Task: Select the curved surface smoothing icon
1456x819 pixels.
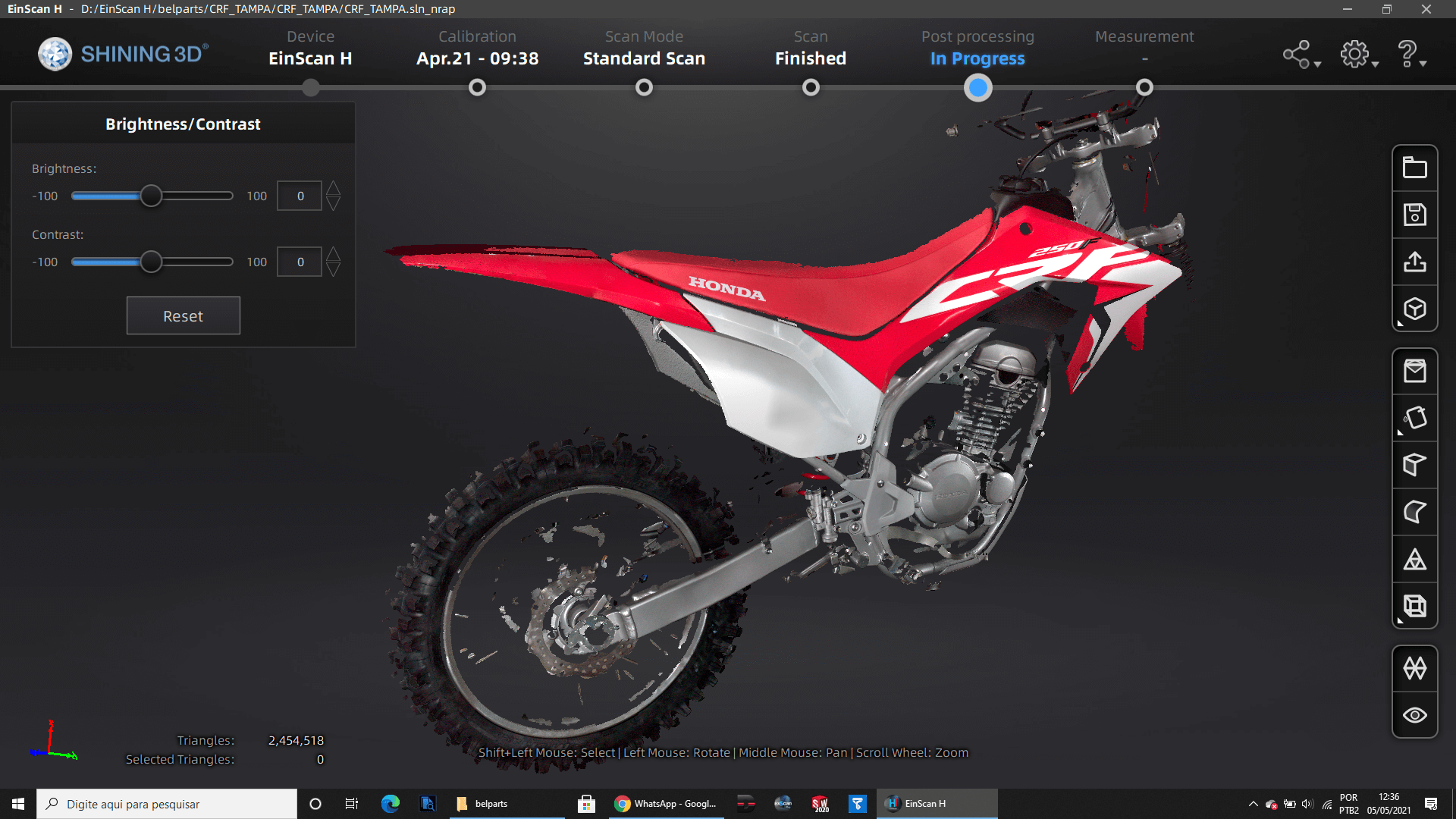Action: point(1414,512)
